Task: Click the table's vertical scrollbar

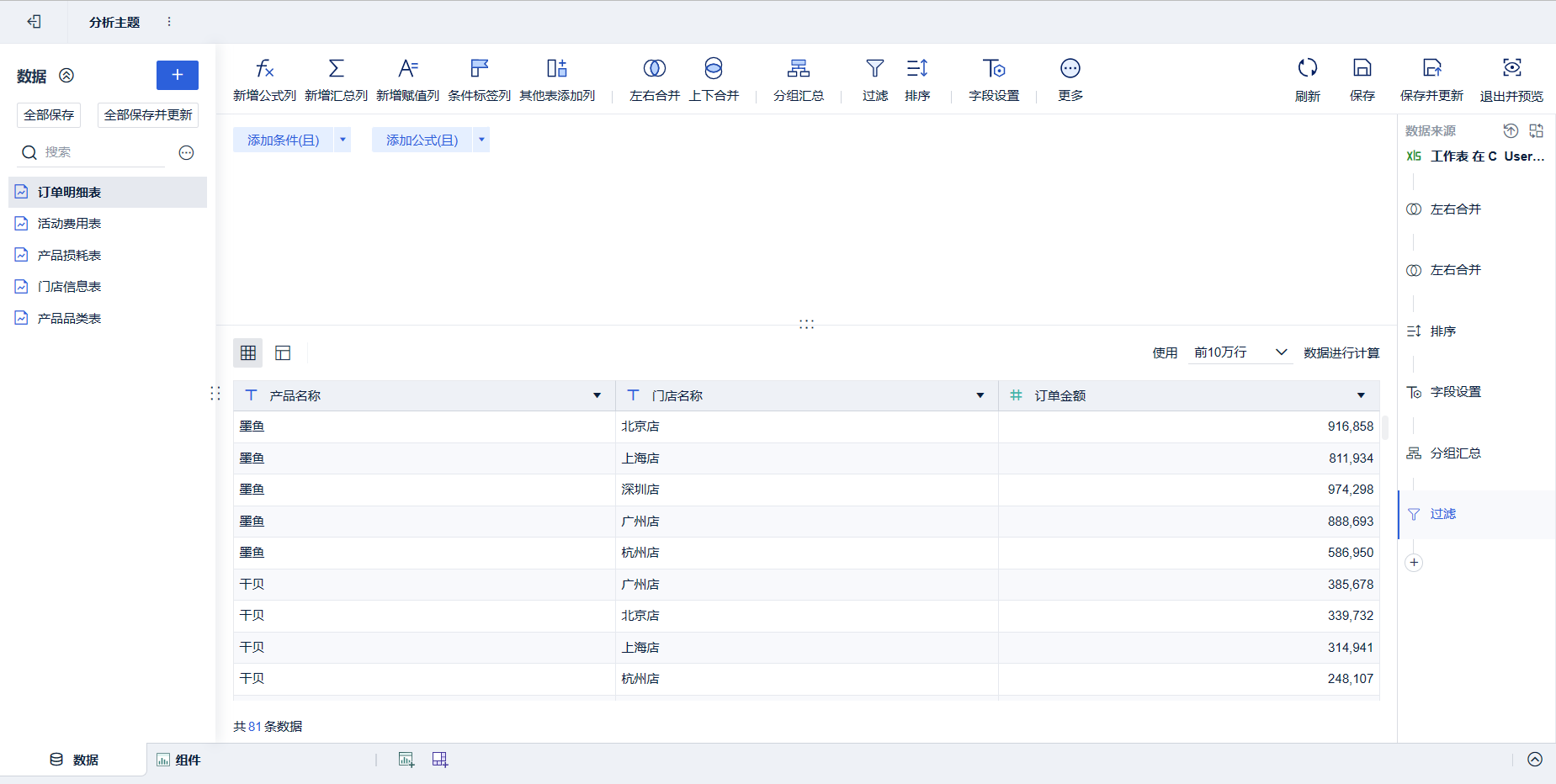Action: tap(1385, 427)
